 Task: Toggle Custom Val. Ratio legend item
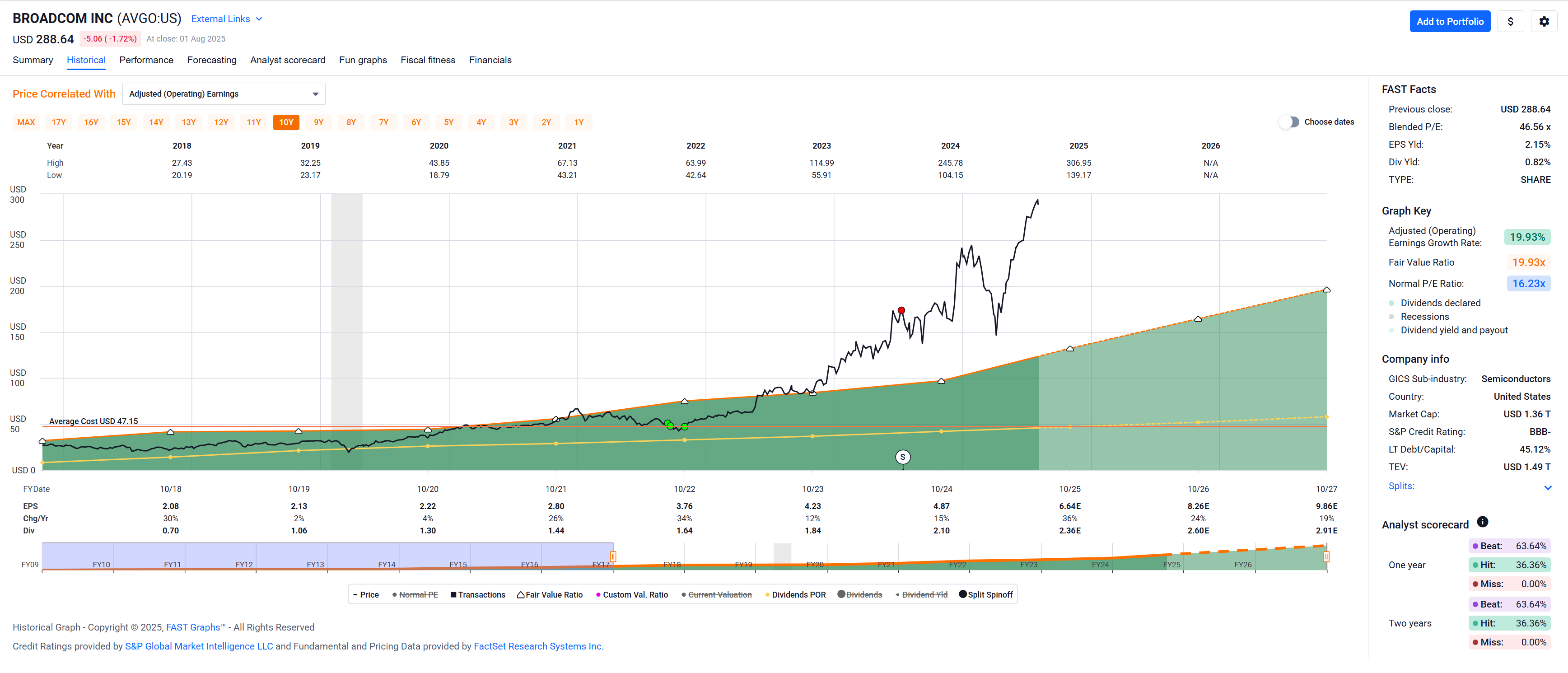[632, 594]
